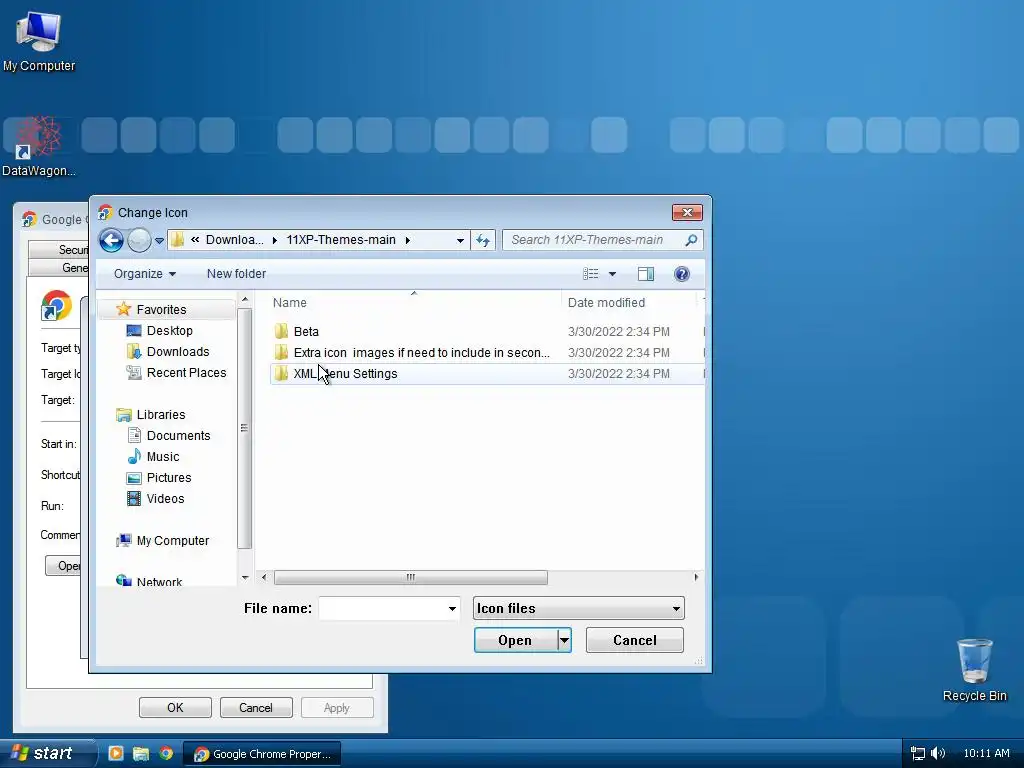Open the Videos library
Screen dimensions: 1024x768
[x=165, y=498]
